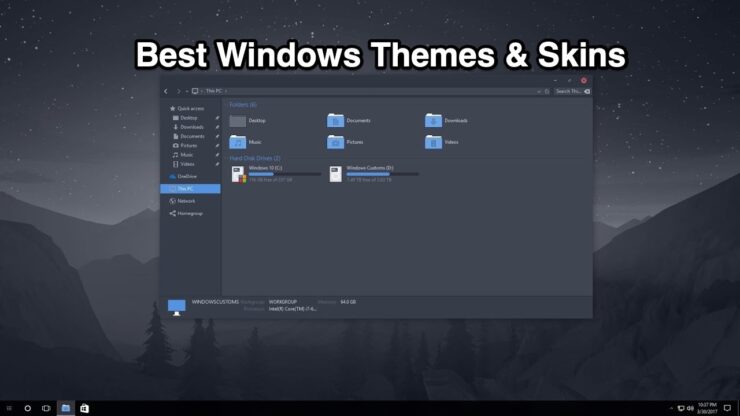This screenshot has width=740, height=416.
Task: Click the pin icon beside sidebar Music
Action: click(217, 155)
